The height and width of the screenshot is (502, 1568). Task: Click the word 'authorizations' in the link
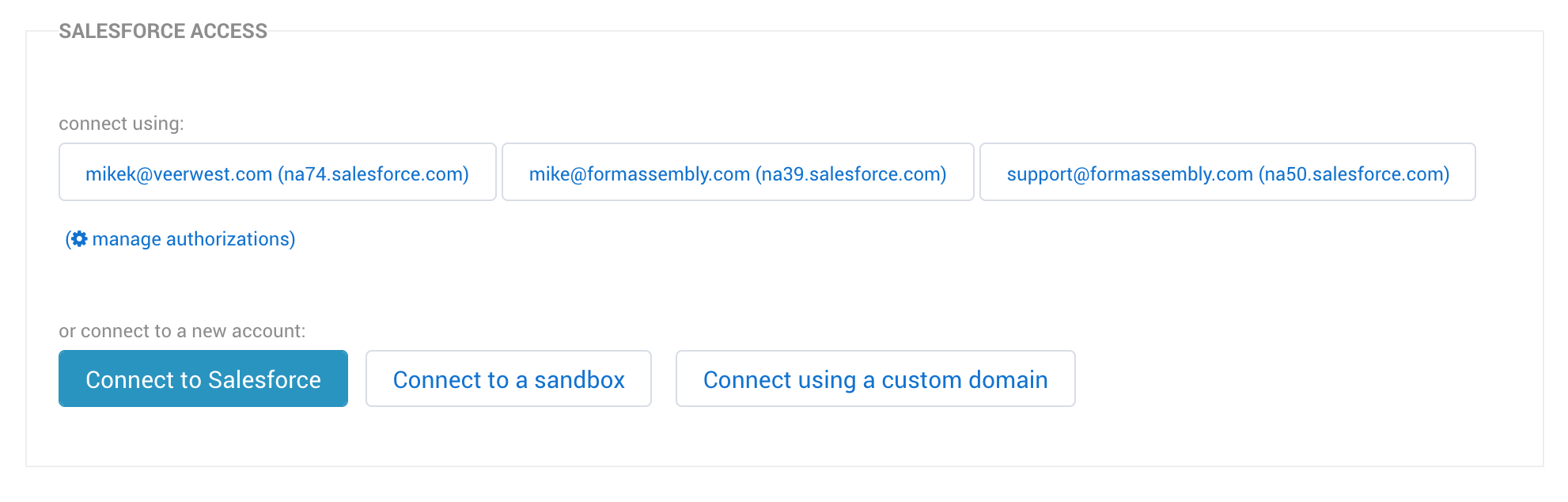pyautogui.click(x=230, y=239)
